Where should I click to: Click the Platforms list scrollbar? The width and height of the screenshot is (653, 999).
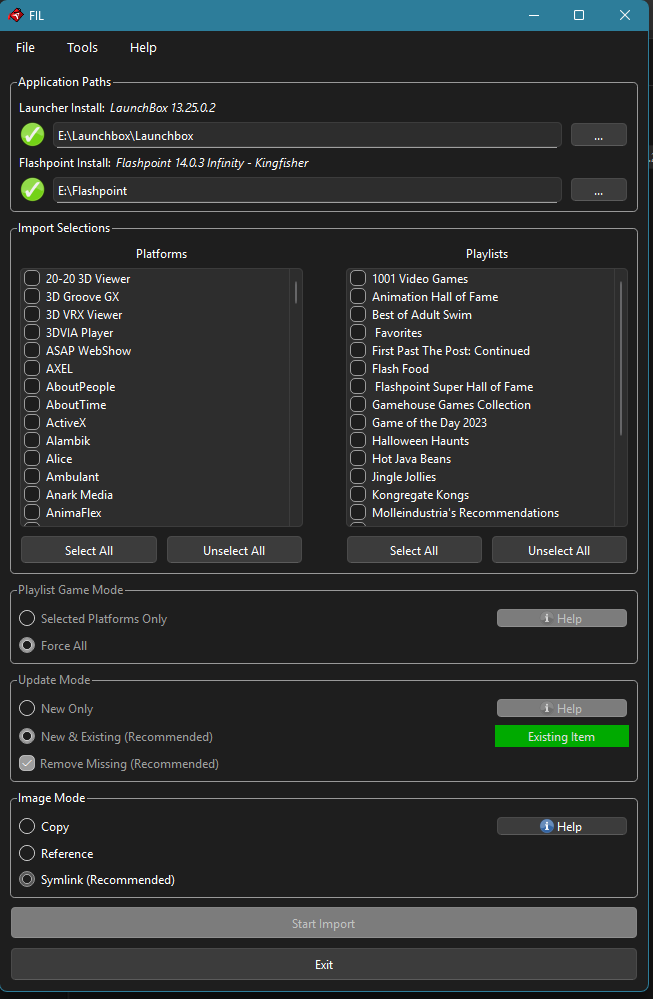tap(295, 292)
